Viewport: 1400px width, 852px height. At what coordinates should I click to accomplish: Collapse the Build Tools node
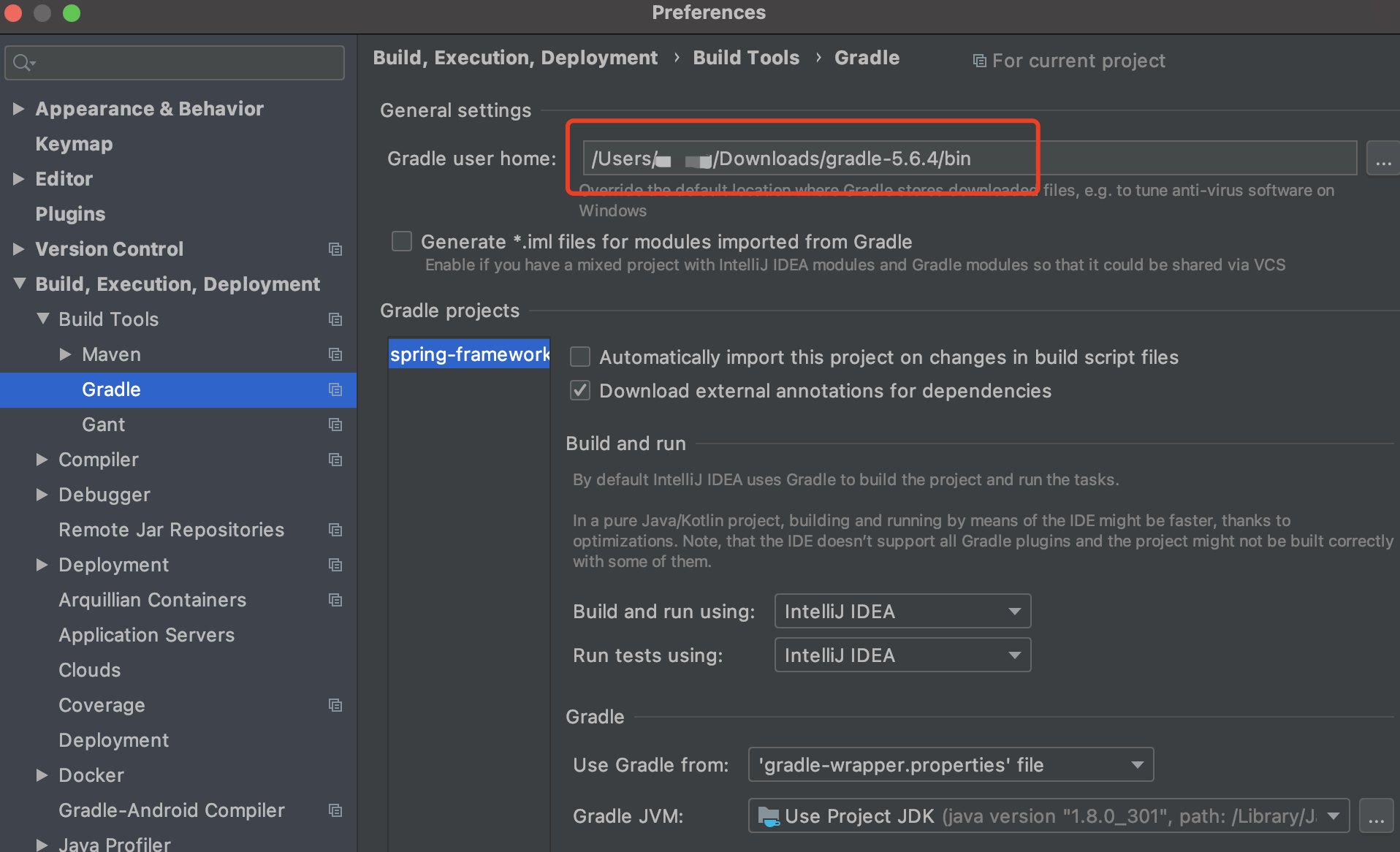coord(43,319)
